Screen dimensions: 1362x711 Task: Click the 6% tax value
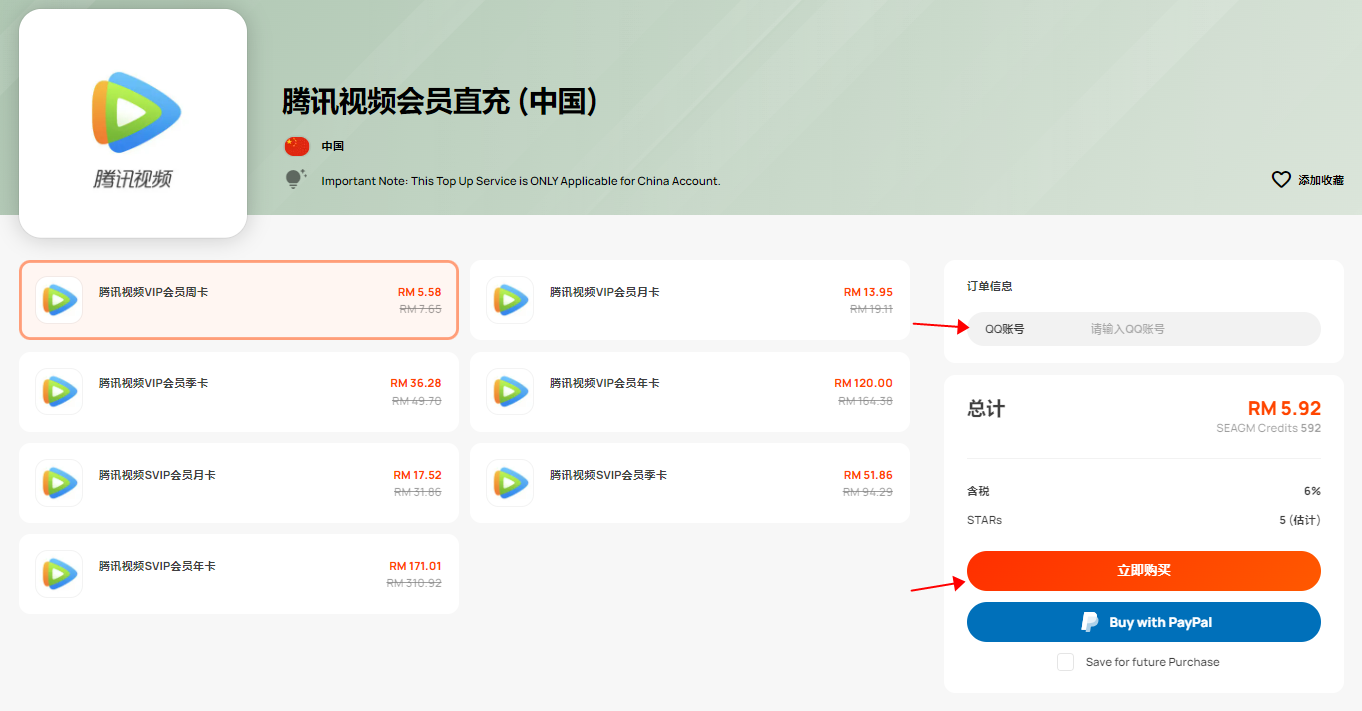tap(1312, 491)
